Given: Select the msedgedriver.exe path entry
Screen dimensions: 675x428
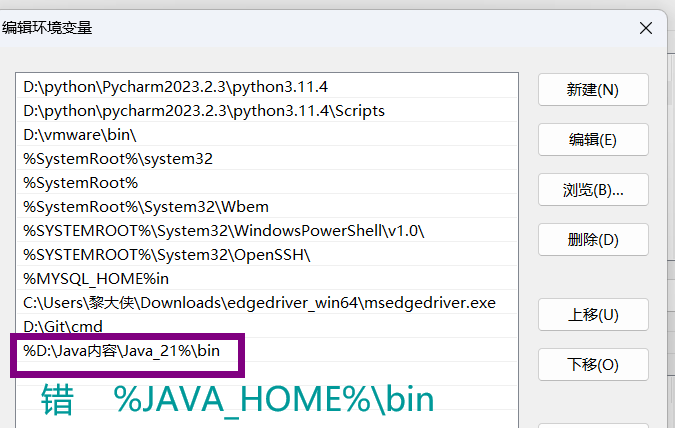Looking at the screenshot, I should tap(266, 303).
